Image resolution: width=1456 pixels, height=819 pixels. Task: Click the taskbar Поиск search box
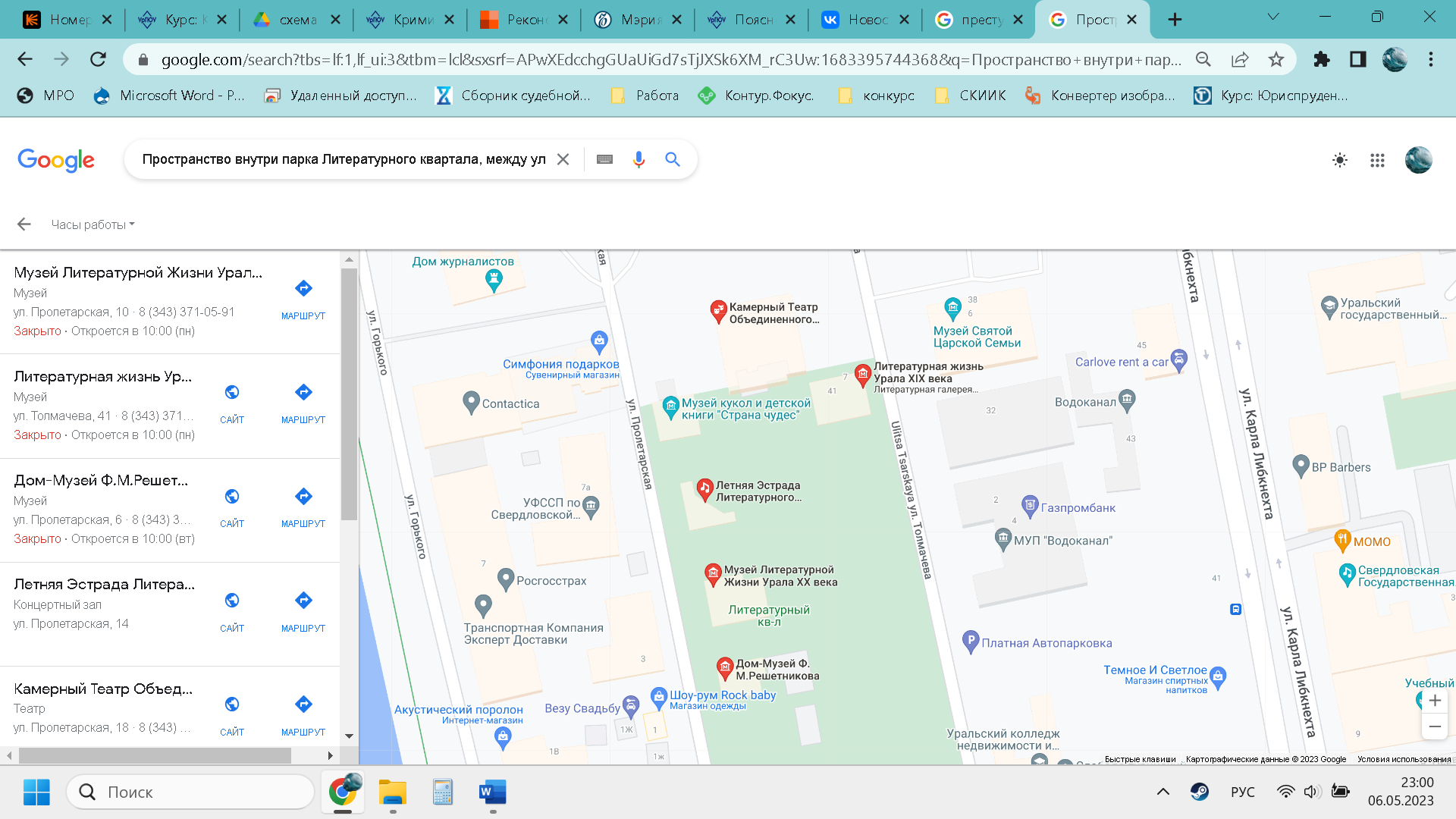[x=190, y=792]
